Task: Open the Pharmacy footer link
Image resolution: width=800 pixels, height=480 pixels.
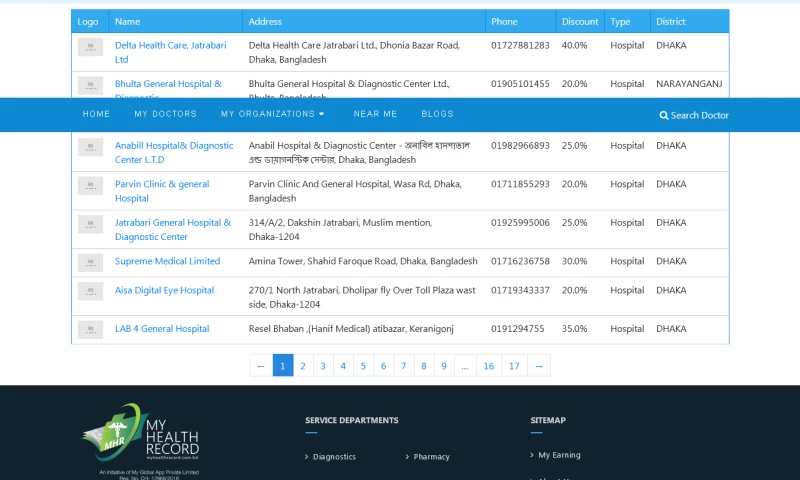Action: 431,457
